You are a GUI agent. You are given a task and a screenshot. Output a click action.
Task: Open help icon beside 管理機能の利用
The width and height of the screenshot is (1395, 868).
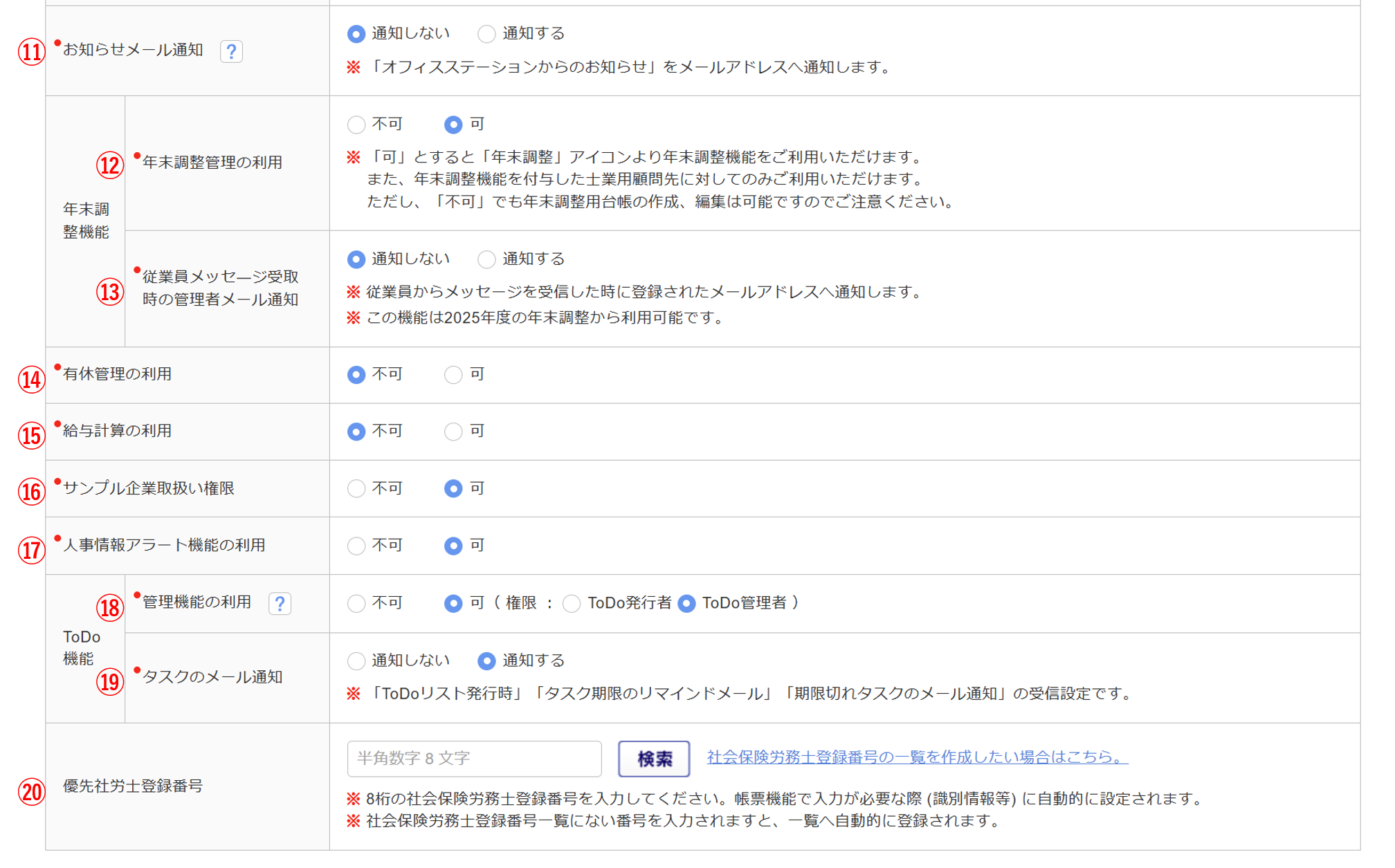[280, 604]
